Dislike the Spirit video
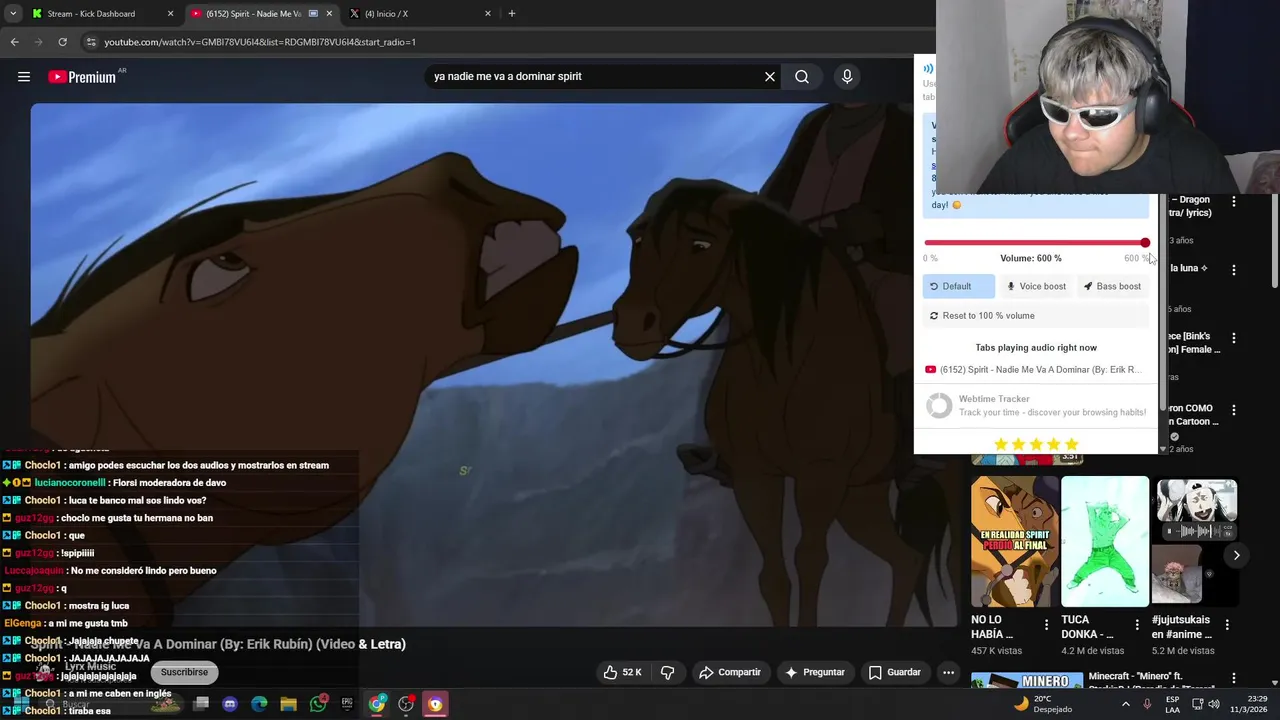This screenshot has height=720, width=1280. click(668, 673)
